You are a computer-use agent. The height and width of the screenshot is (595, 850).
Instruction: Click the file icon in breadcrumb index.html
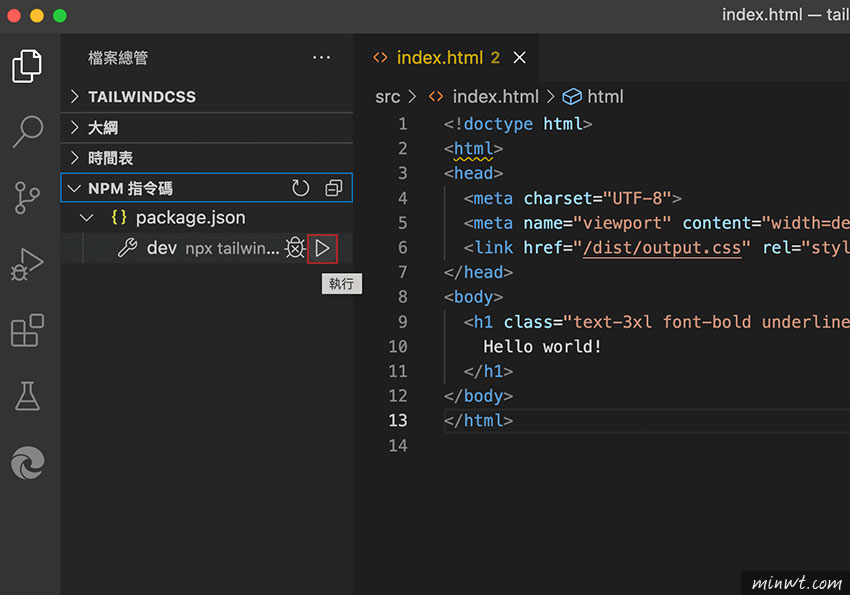coord(436,97)
